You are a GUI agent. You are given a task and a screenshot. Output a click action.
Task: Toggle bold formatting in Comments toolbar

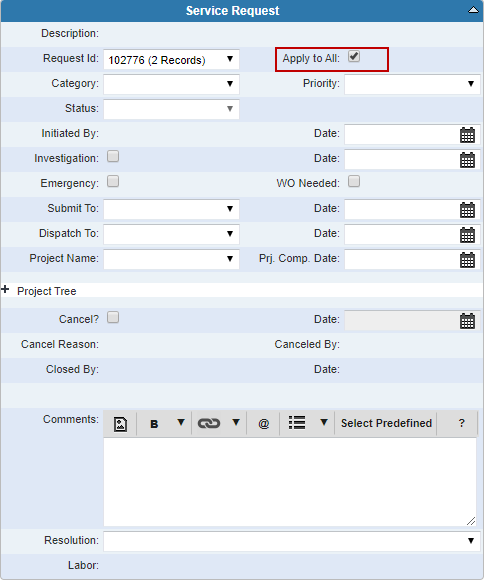tap(154, 424)
